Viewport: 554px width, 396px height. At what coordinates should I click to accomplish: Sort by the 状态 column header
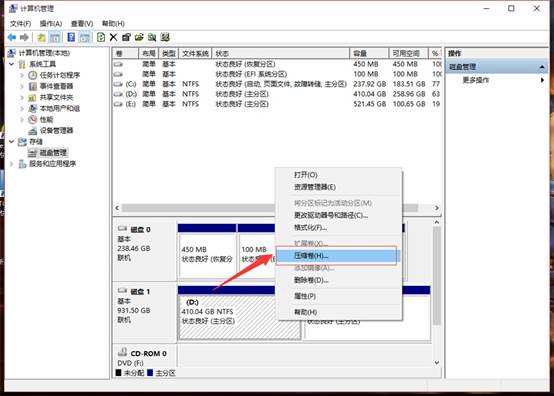[x=280, y=53]
